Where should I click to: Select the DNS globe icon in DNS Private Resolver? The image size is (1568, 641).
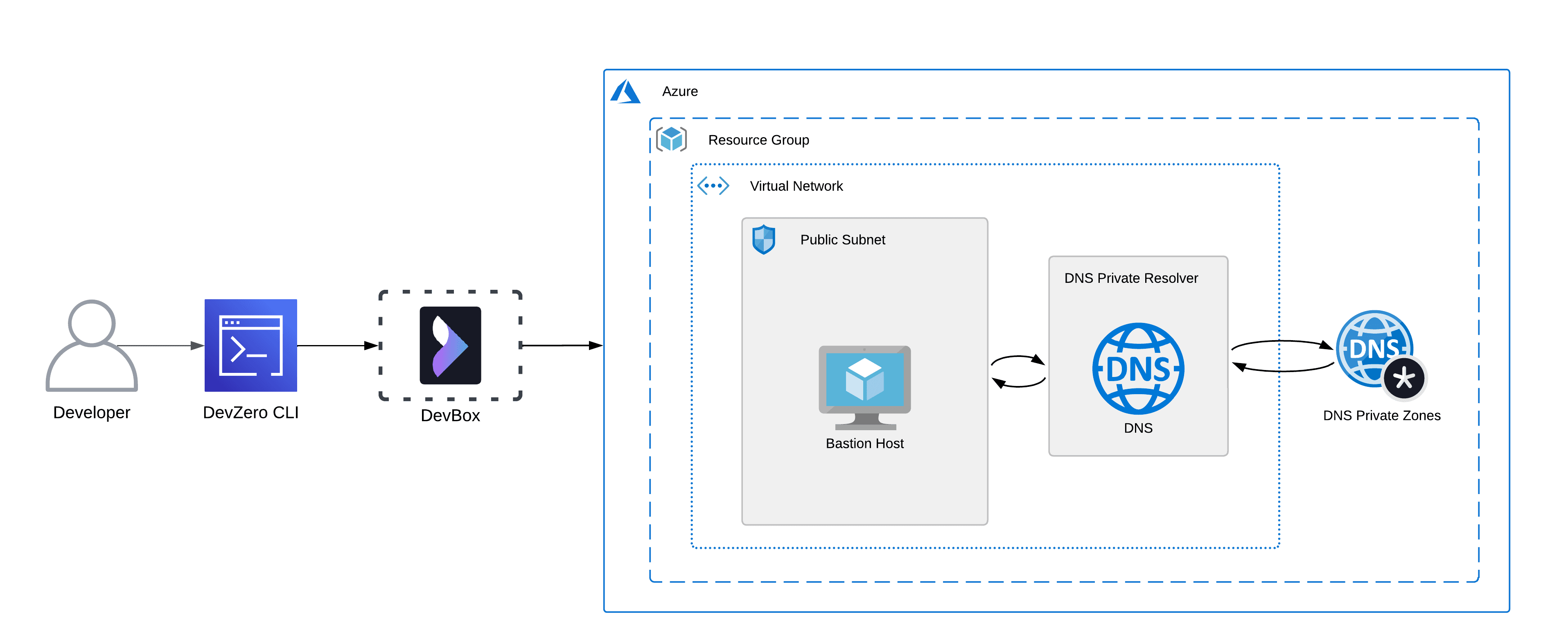[x=1138, y=368]
